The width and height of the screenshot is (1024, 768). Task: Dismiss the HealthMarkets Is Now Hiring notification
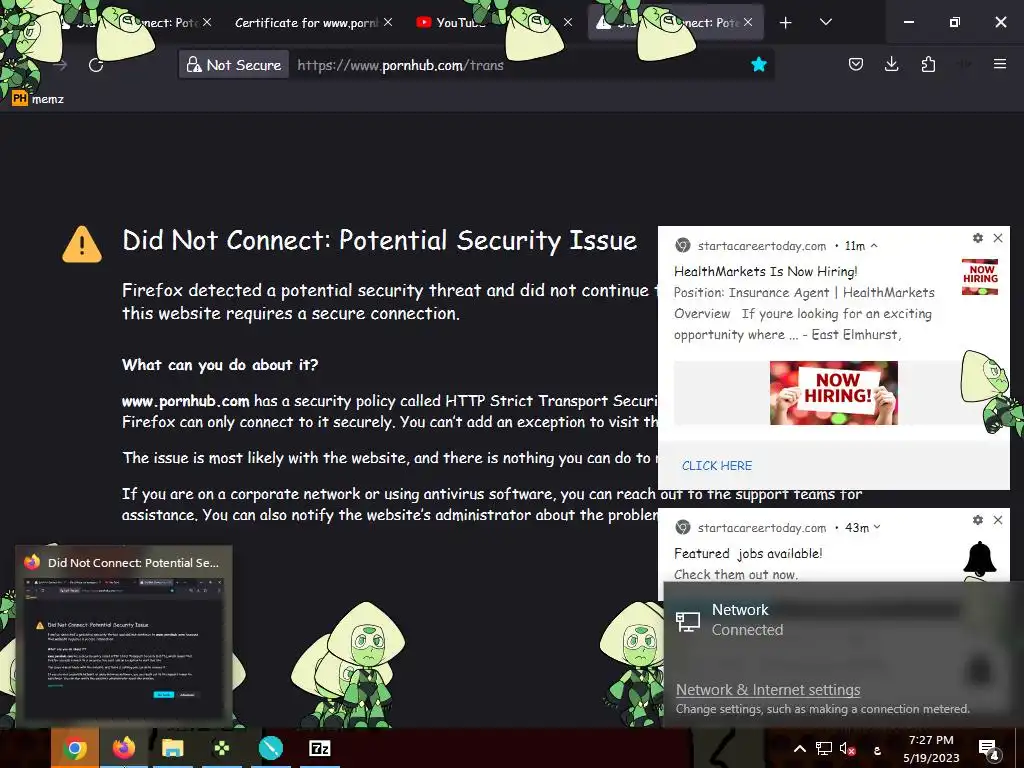(x=998, y=238)
